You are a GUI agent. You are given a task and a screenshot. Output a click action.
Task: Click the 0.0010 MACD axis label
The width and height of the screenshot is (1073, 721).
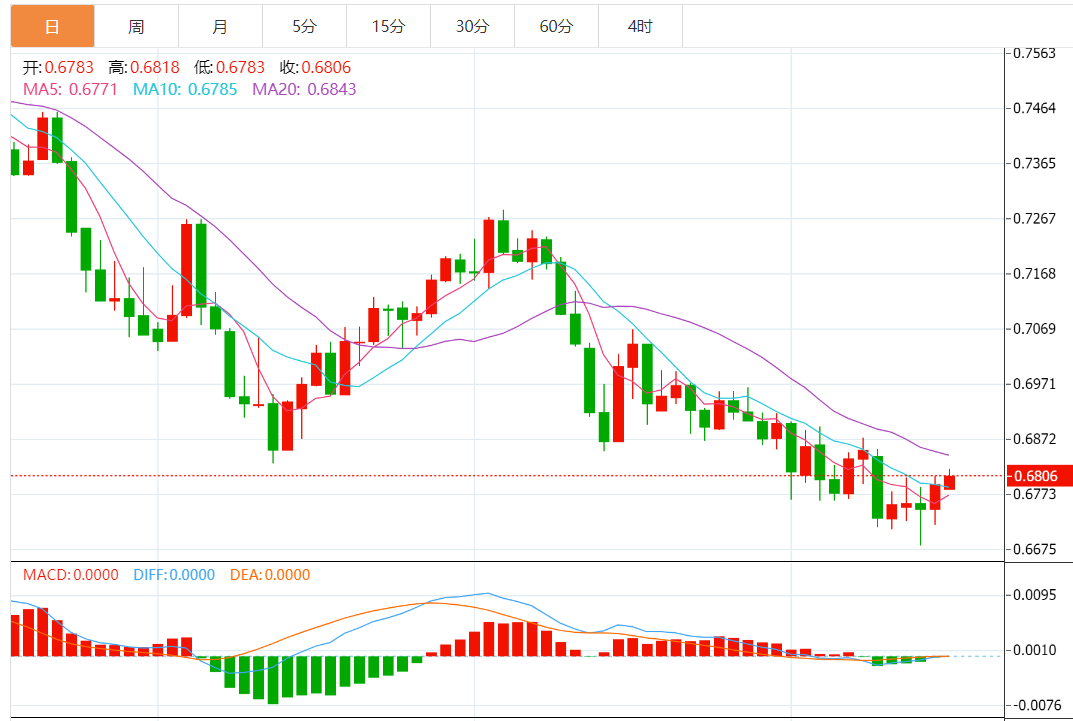click(x=1035, y=650)
